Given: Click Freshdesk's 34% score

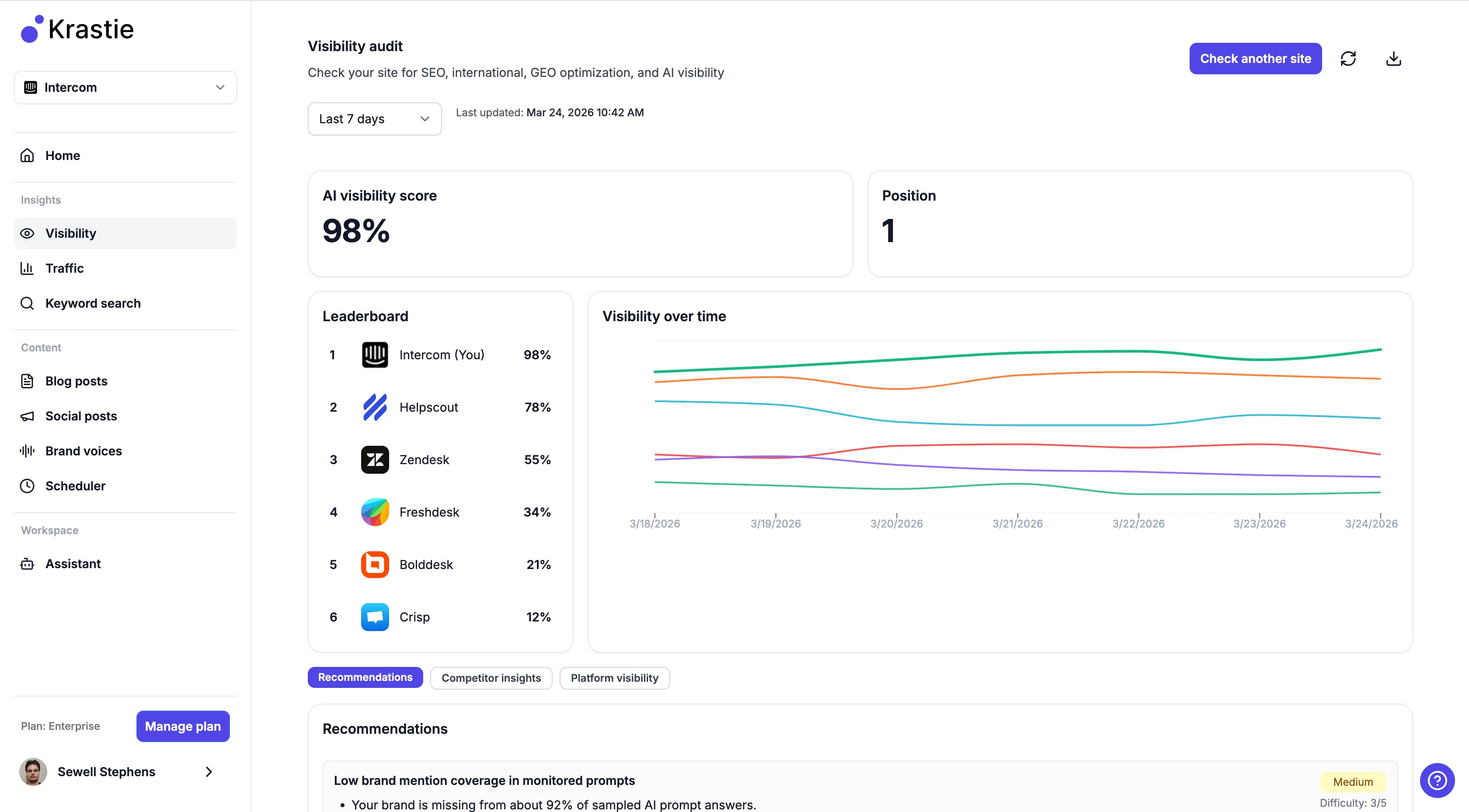Looking at the screenshot, I should coord(537,512).
